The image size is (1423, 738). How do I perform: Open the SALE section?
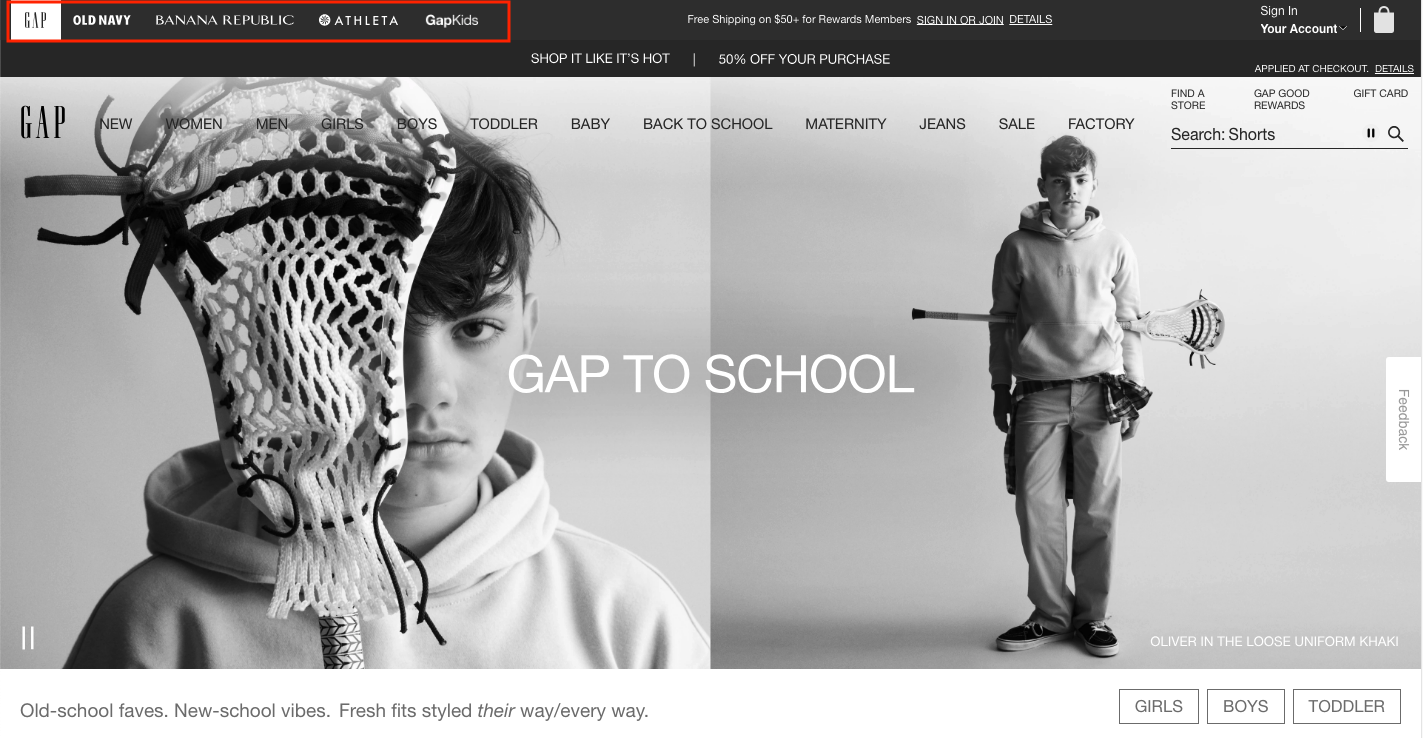(1016, 123)
